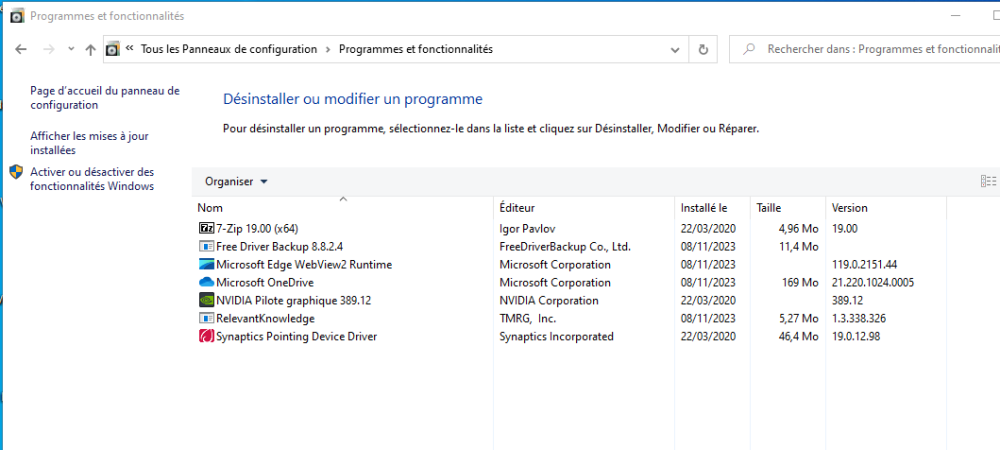Refresh the programs list

[703, 49]
